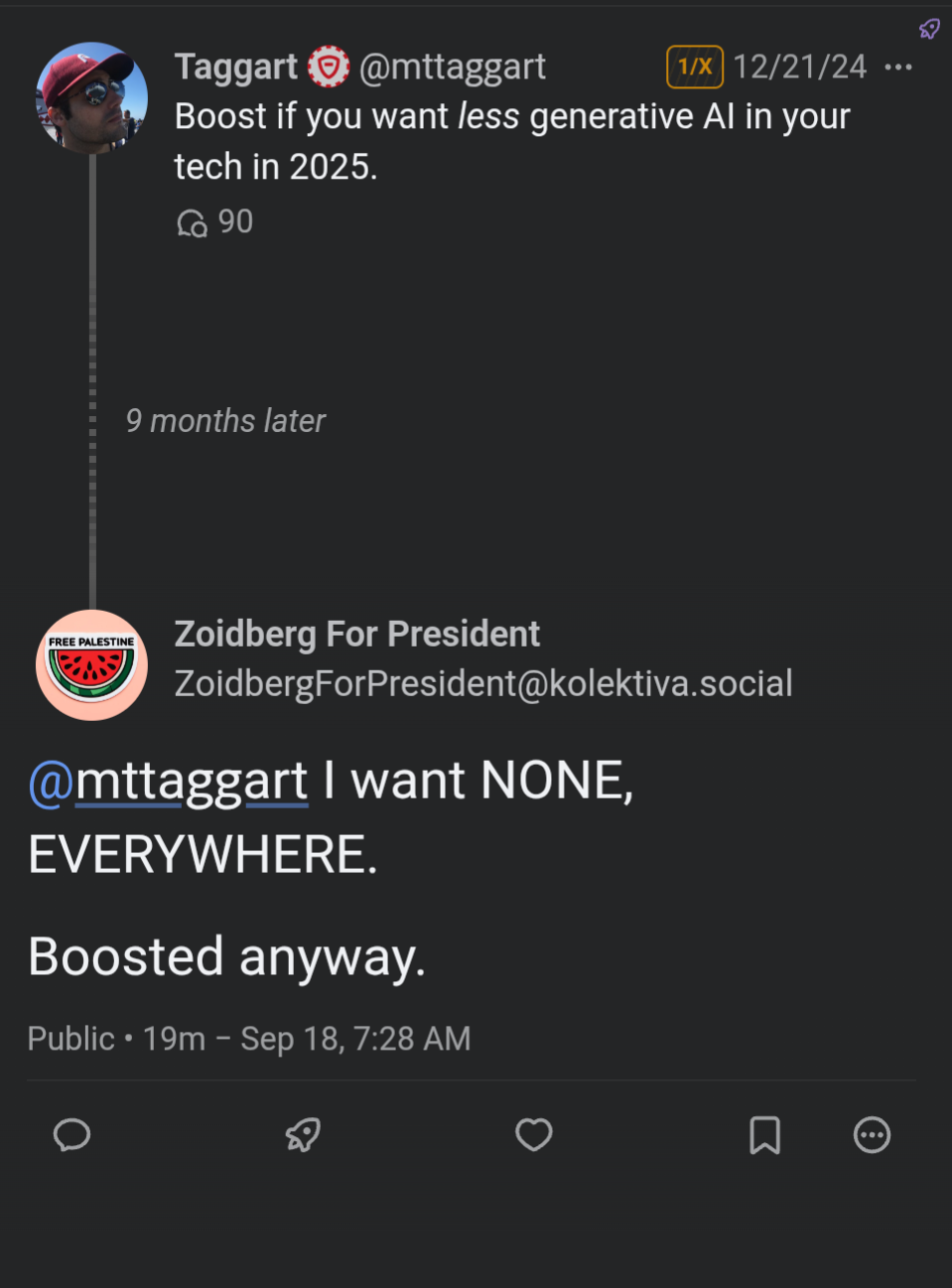This screenshot has height=1288, width=952.
Task: Follow the @mttaggart mention link in the reply
Action: 169,782
